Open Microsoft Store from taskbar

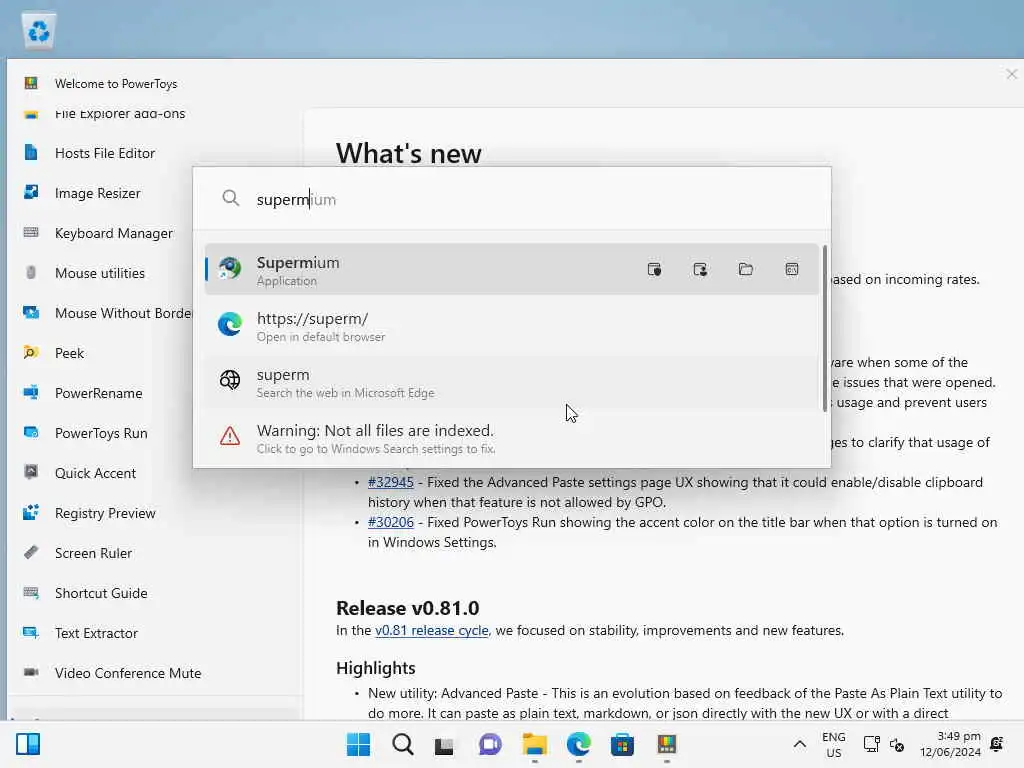[x=622, y=744]
